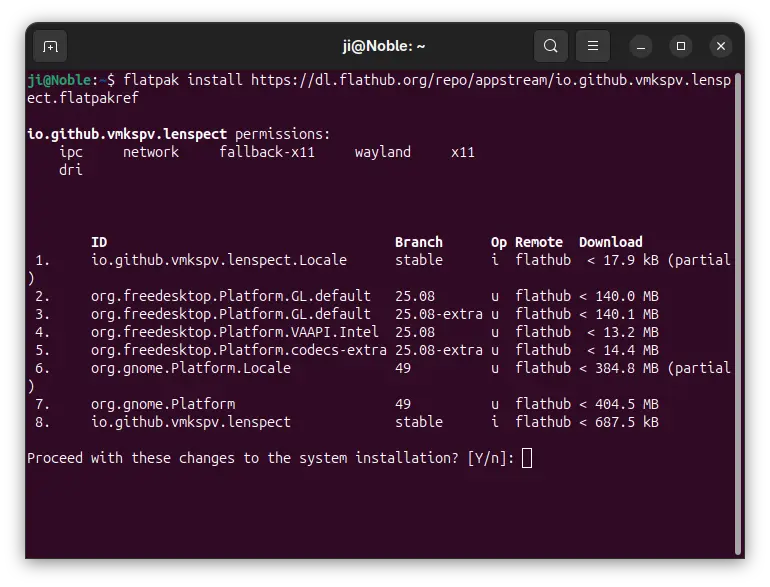The height and width of the screenshot is (587, 770).
Task: Click the fallback-x11 permission text
Action: 266,152
